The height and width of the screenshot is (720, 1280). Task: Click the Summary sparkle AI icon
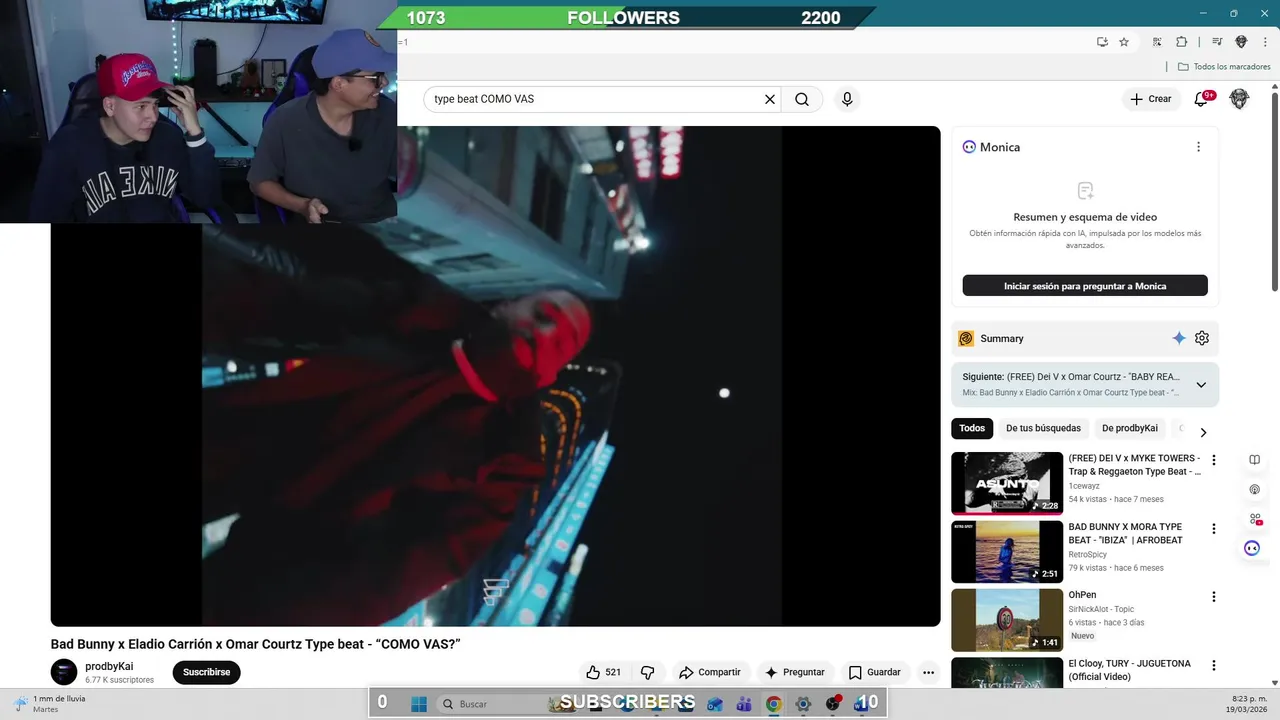click(1179, 338)
